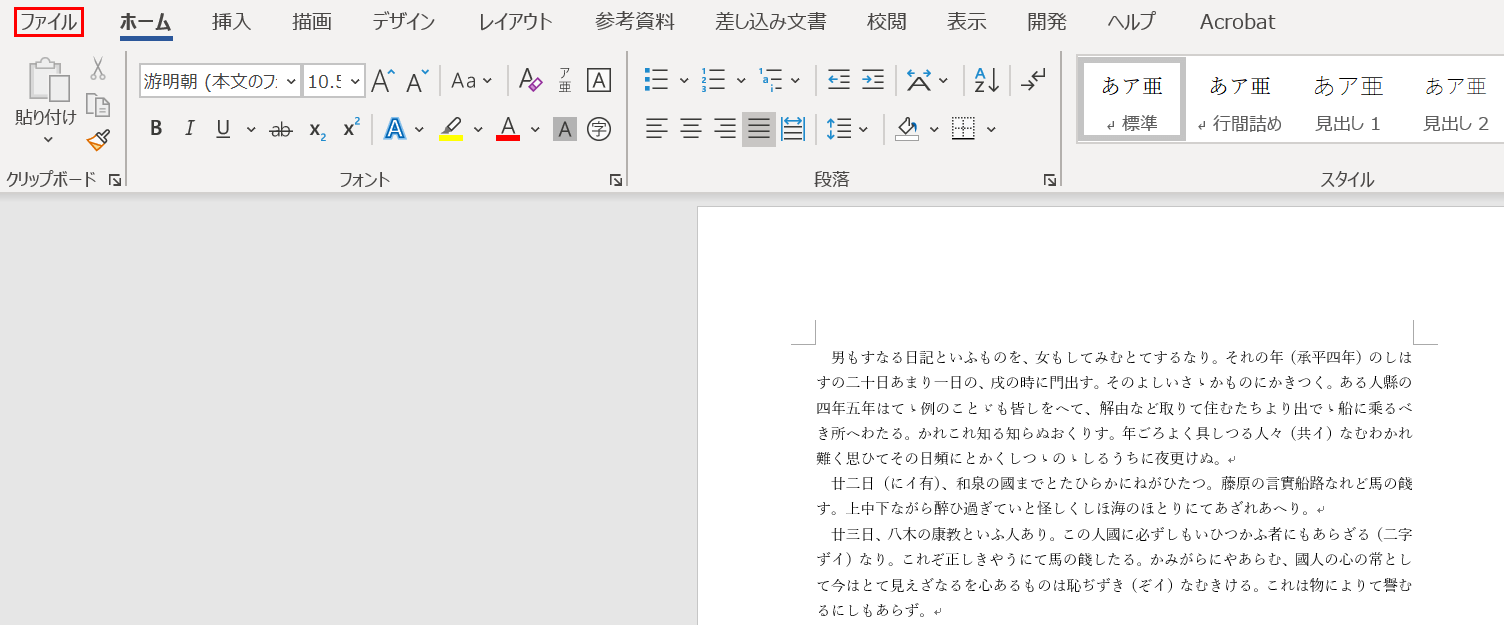Click the copy icon
This screenshot has height=625, width=1504.
[x=98, y=105]
